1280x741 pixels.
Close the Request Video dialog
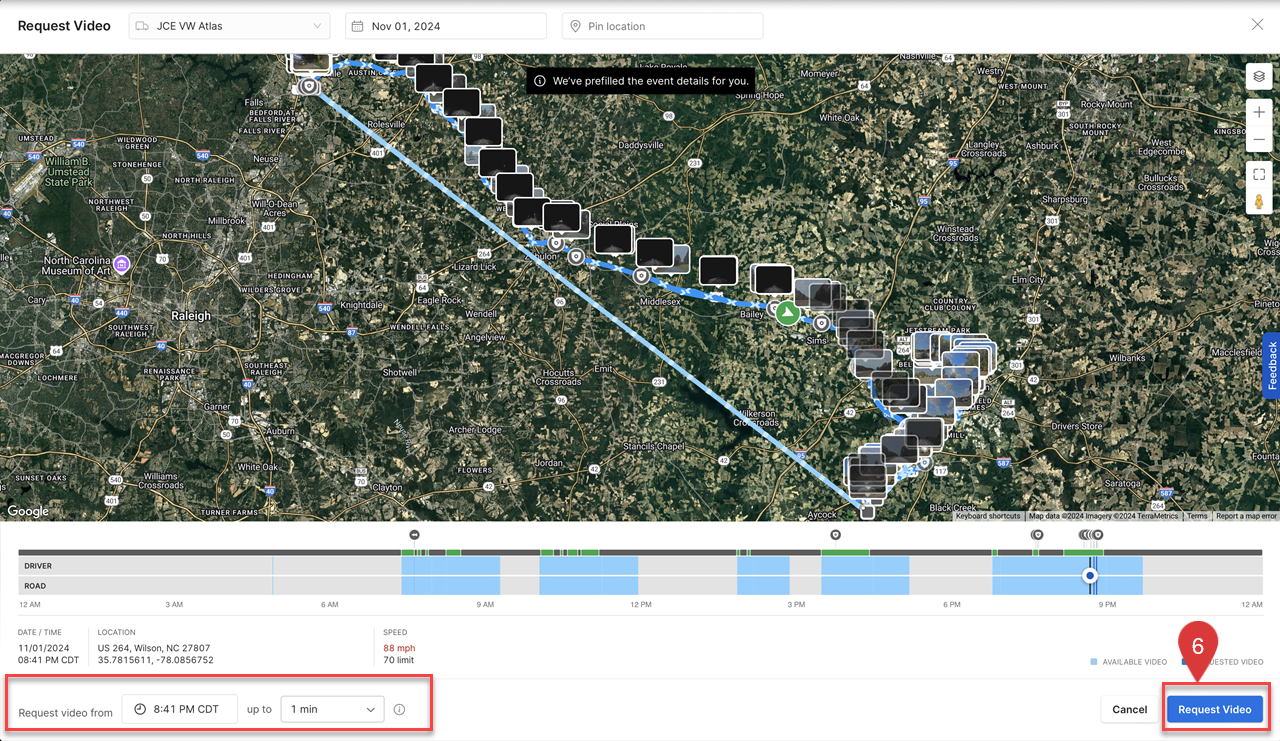tap(1257, 25)
